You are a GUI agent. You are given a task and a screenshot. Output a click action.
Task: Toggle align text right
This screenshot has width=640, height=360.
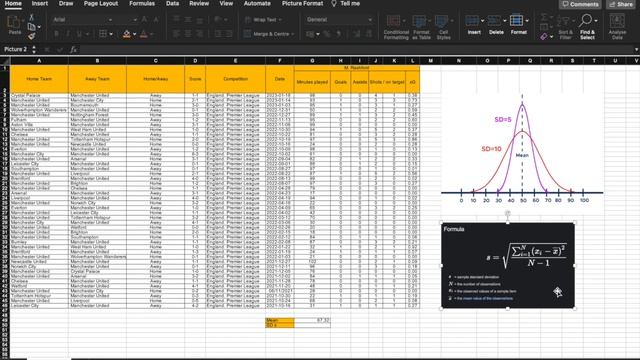click(x=200, y=34)
